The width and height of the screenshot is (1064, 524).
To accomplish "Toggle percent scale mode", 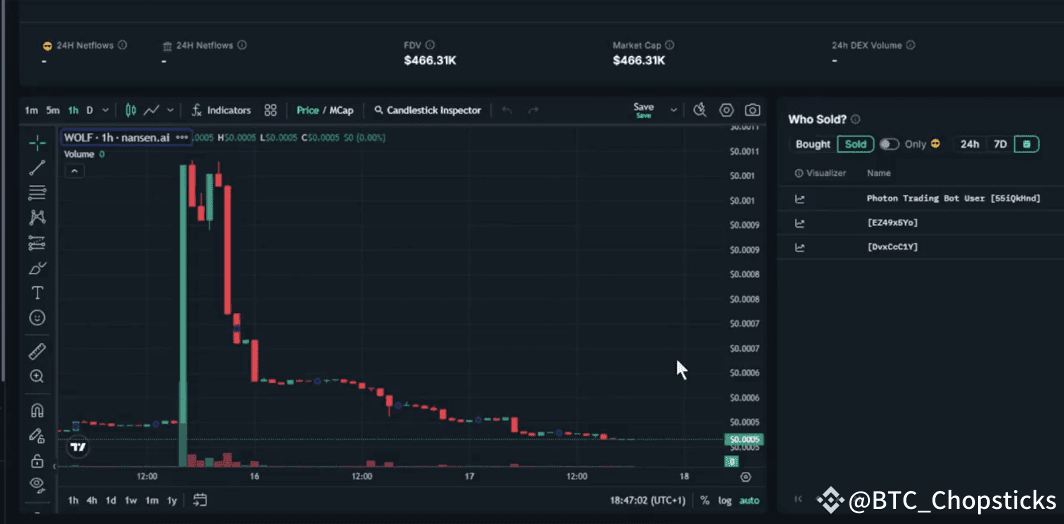I will (705, 501).
